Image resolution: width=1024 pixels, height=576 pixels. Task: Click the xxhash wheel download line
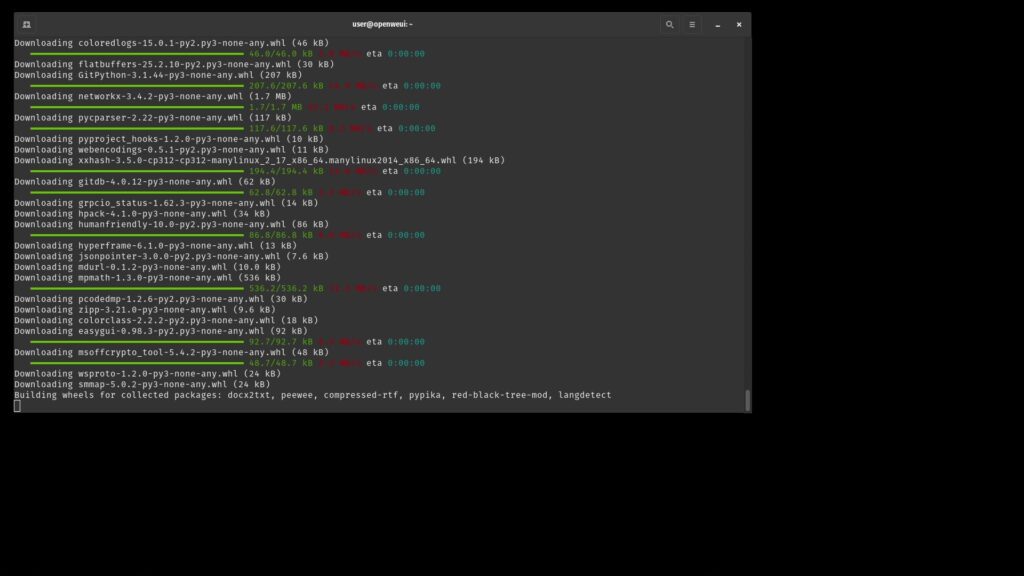pyautogui.click(x=259, y=160)
